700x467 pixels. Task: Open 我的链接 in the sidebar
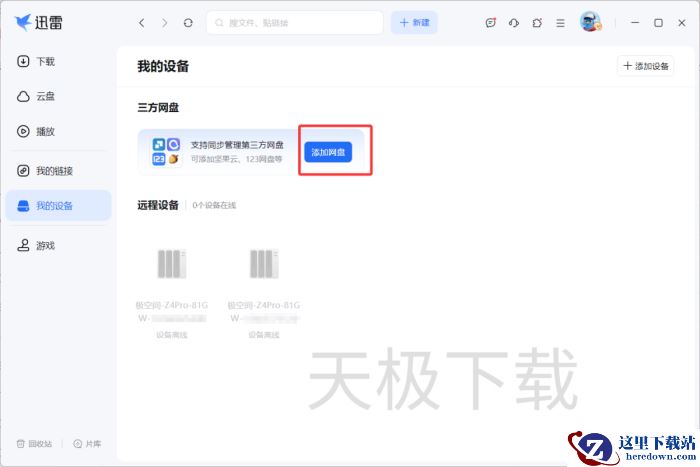58,171
